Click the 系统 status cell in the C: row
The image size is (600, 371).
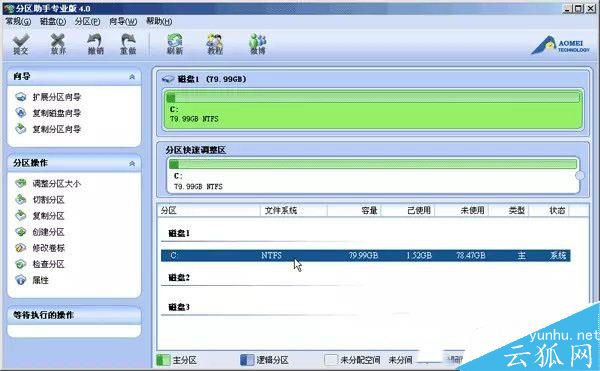tap(558, 255)
